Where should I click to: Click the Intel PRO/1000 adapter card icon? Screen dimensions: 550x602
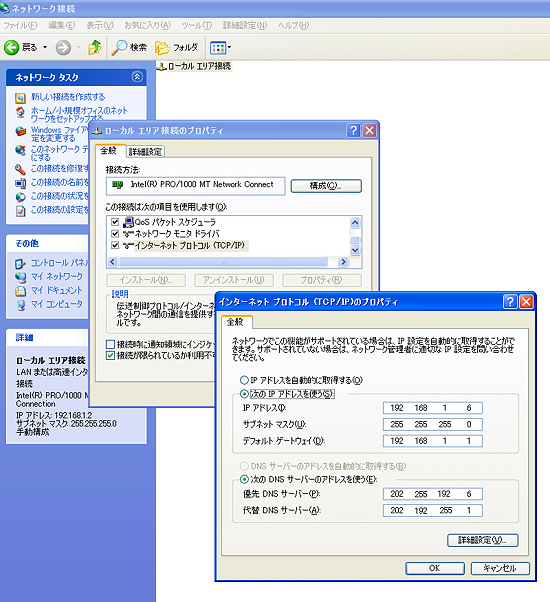117,185
